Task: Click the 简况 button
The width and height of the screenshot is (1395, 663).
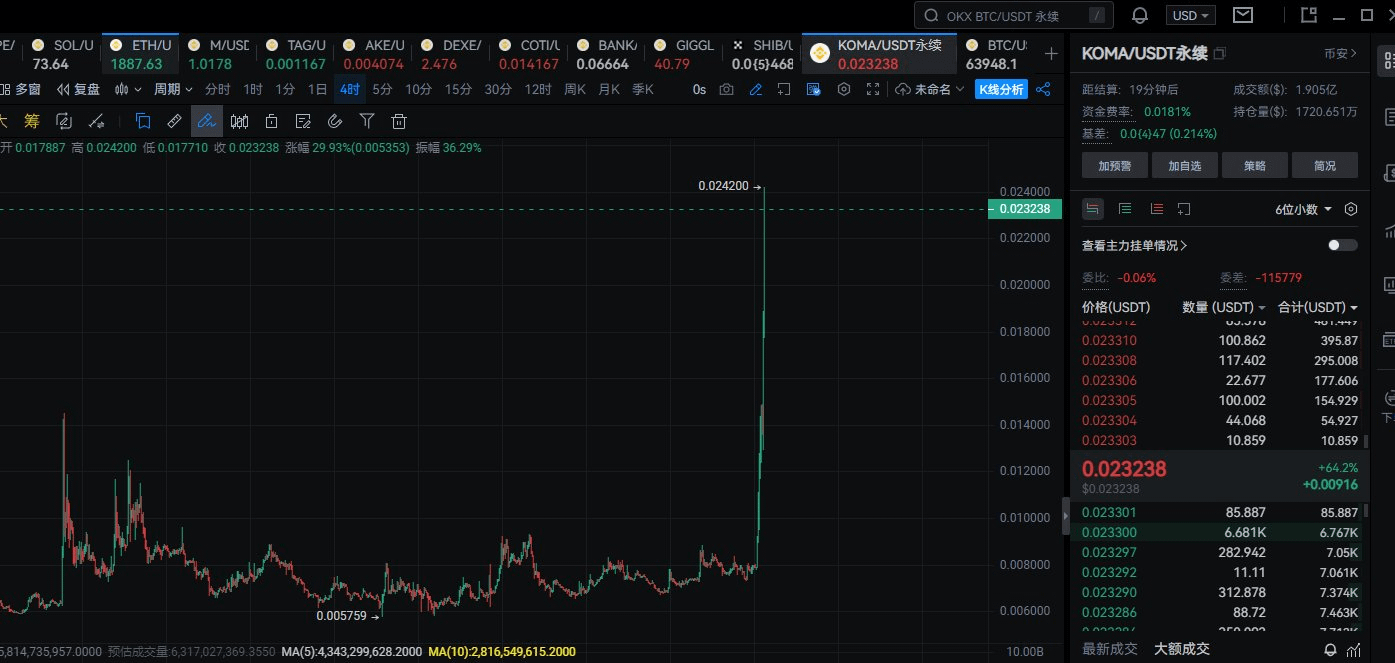Action: point(1324,165)
